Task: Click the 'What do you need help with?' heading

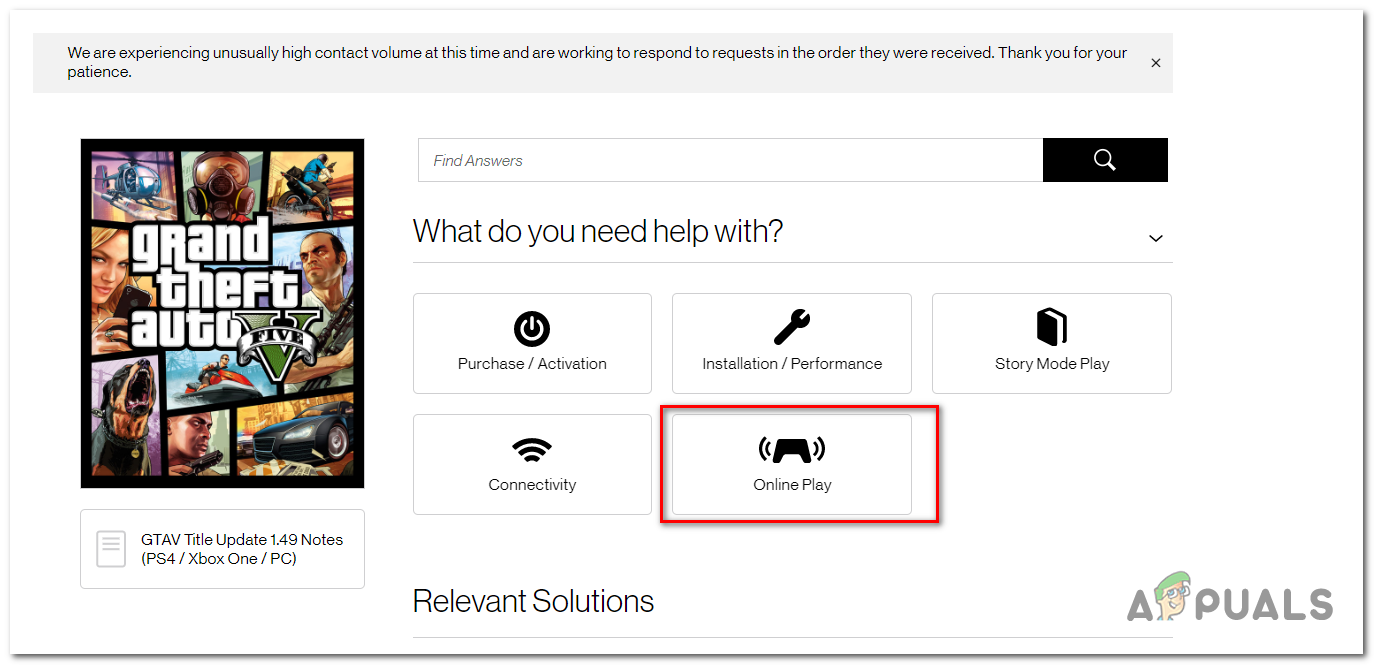Action: (598, 232)
